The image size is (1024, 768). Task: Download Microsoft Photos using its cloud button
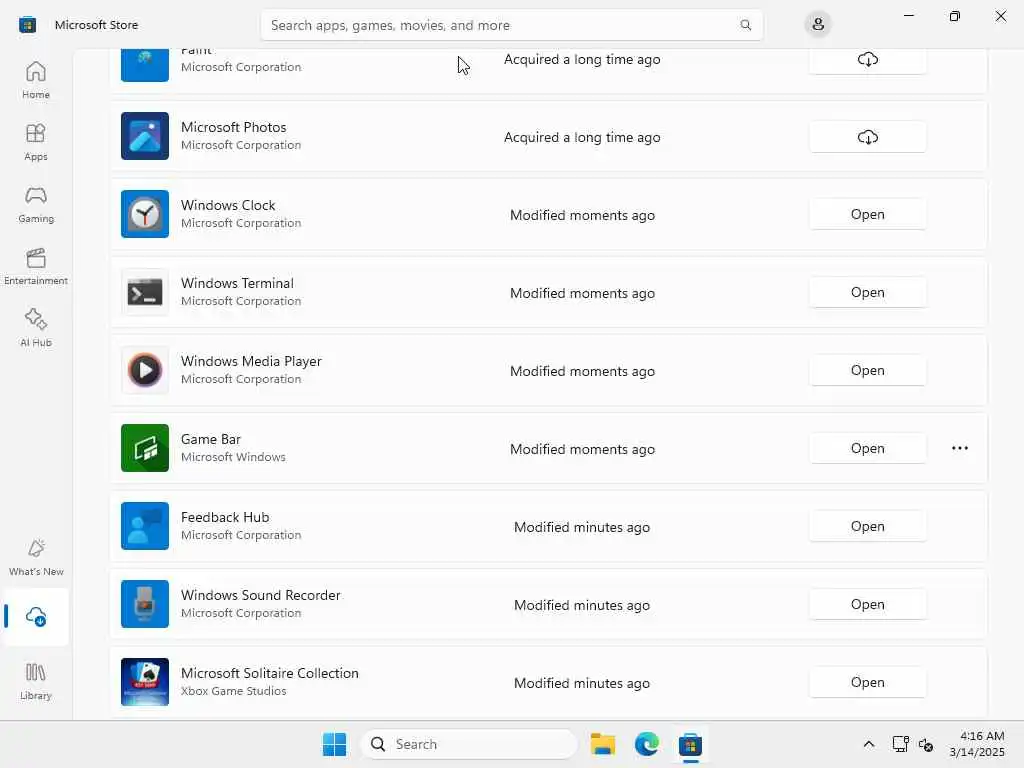(867, 137)
